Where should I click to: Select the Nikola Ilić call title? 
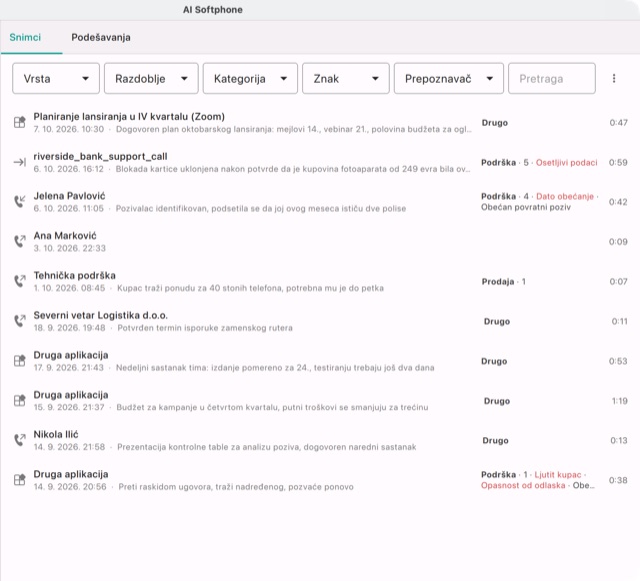pyautogui.click(x=56, y=434)
